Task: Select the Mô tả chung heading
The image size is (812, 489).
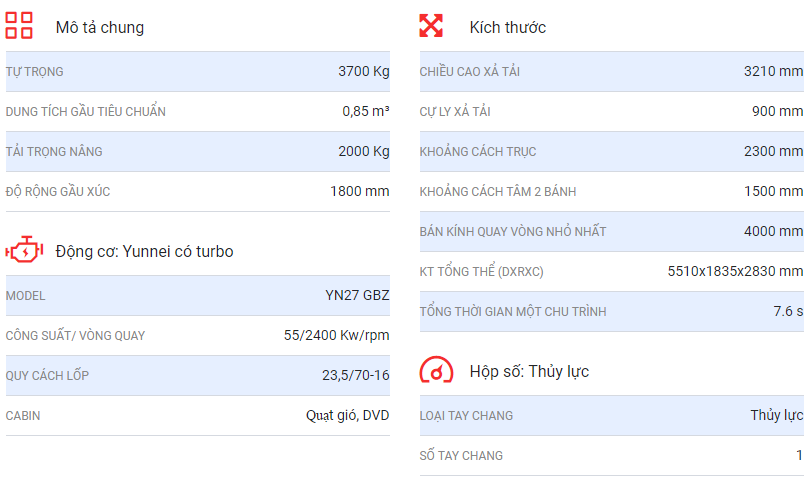Action: coord(100,27)
